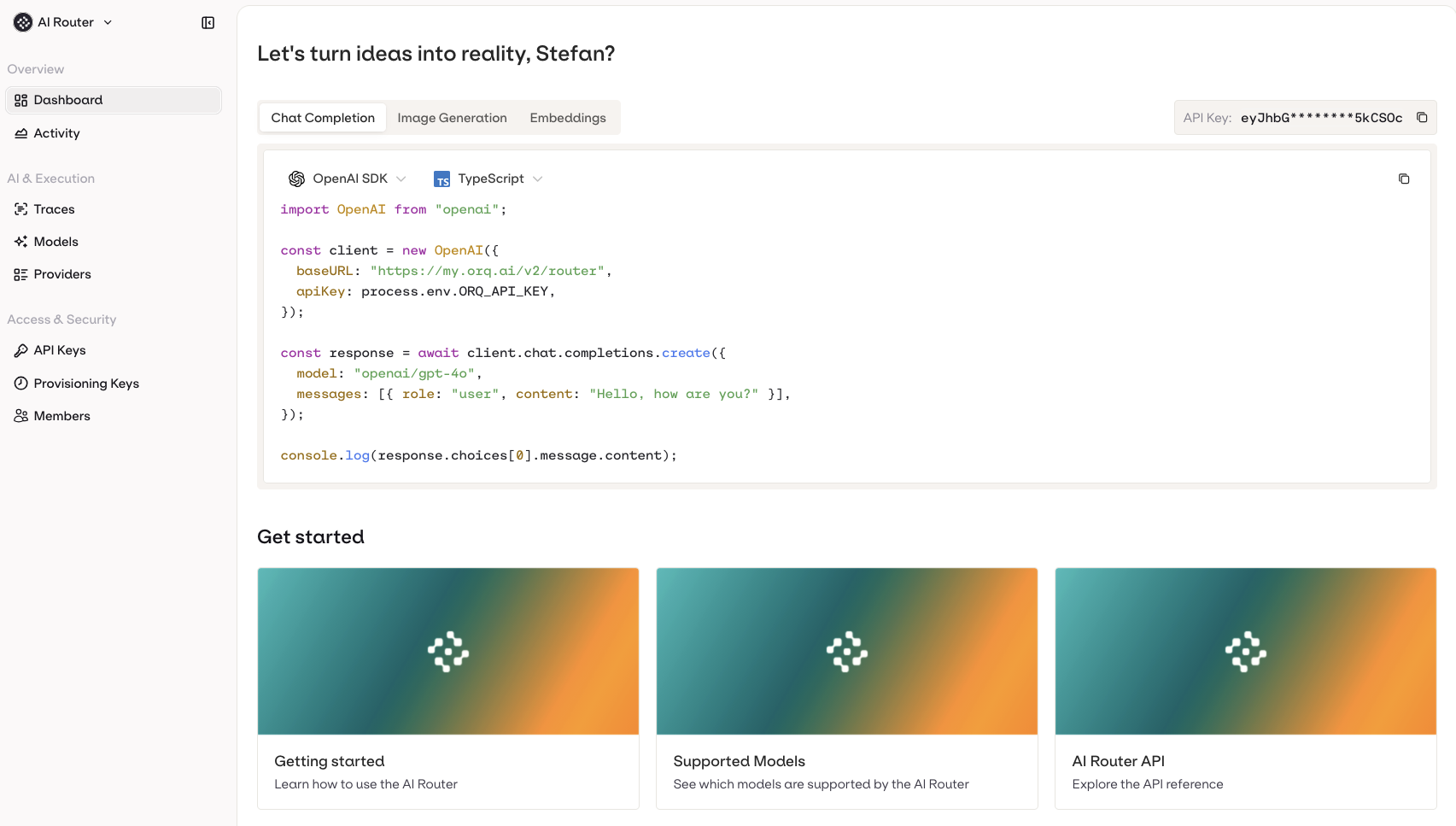1456x826 pixels.
Task: Click the "openai/gpt-4o" model string
Action: pos(414,373)
